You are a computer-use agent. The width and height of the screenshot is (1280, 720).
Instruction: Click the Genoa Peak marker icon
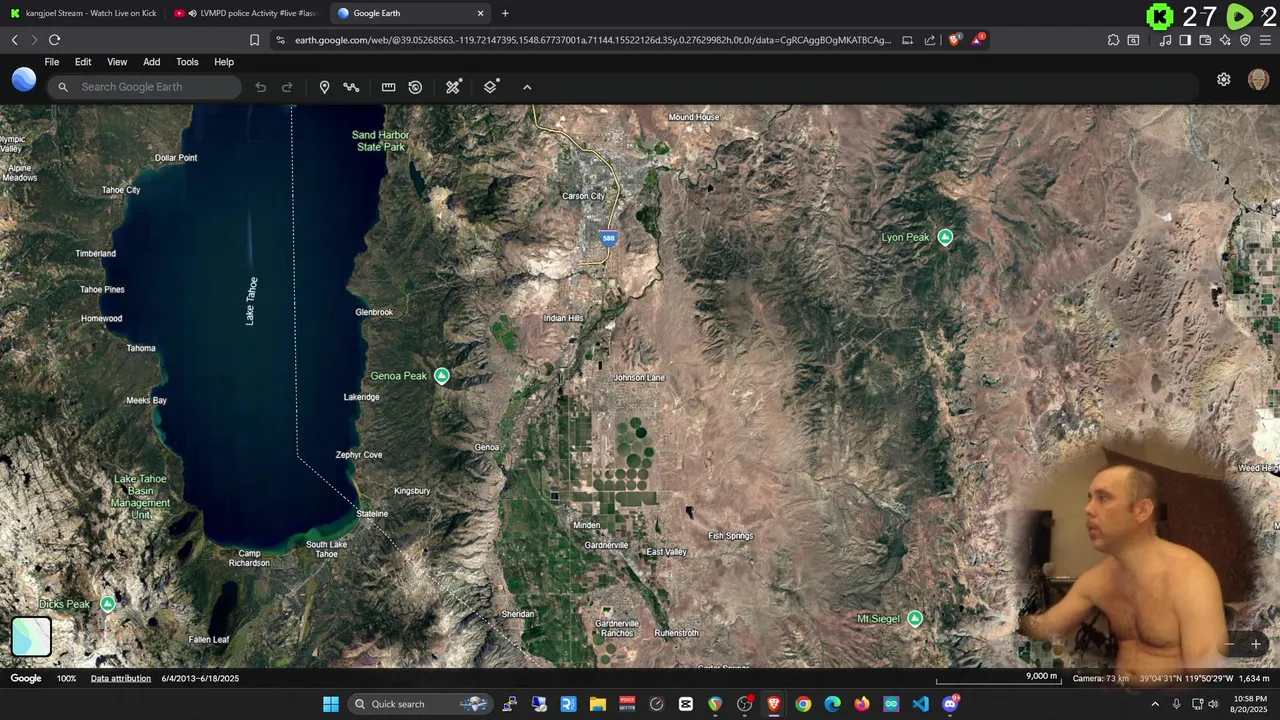pos(441,376)
